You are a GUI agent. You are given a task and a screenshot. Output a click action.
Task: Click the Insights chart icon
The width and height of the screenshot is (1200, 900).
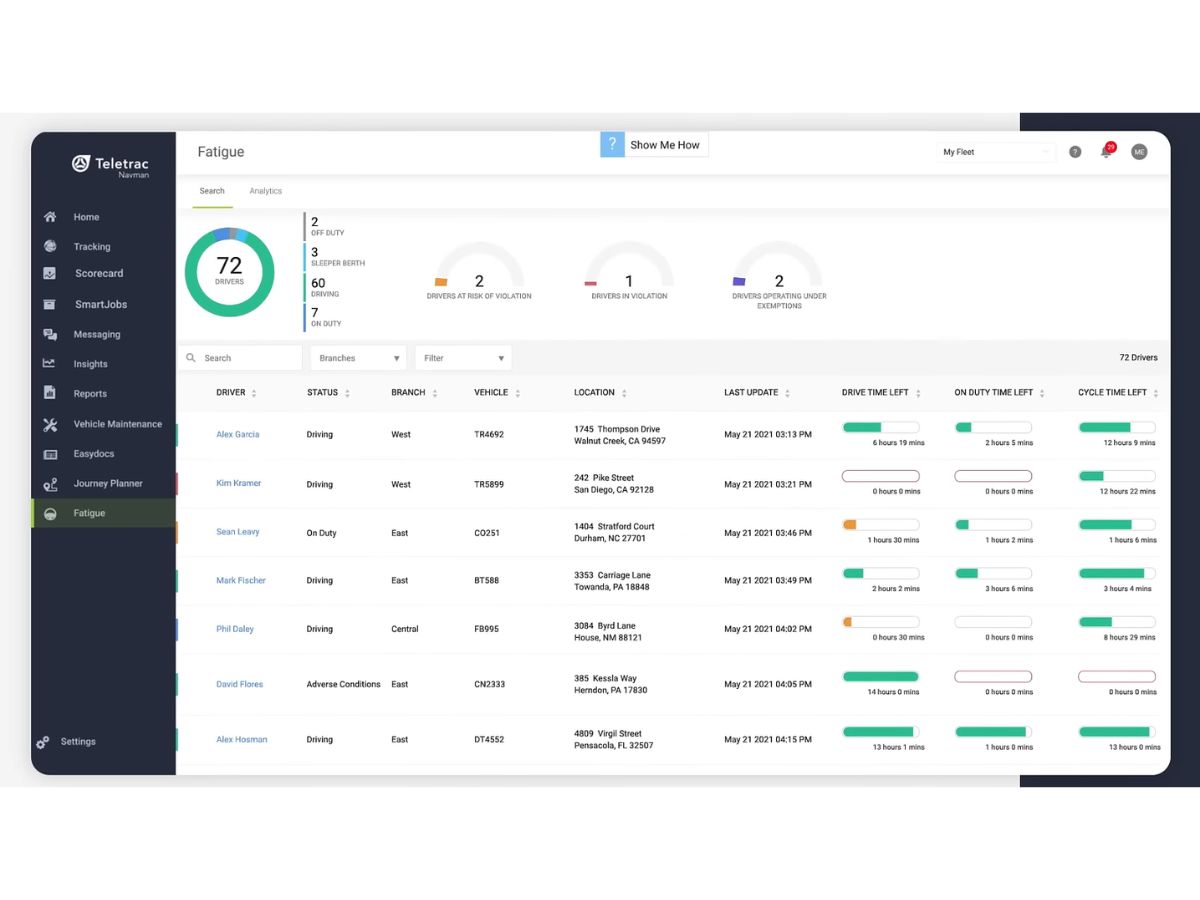click(x=49, y=364)
